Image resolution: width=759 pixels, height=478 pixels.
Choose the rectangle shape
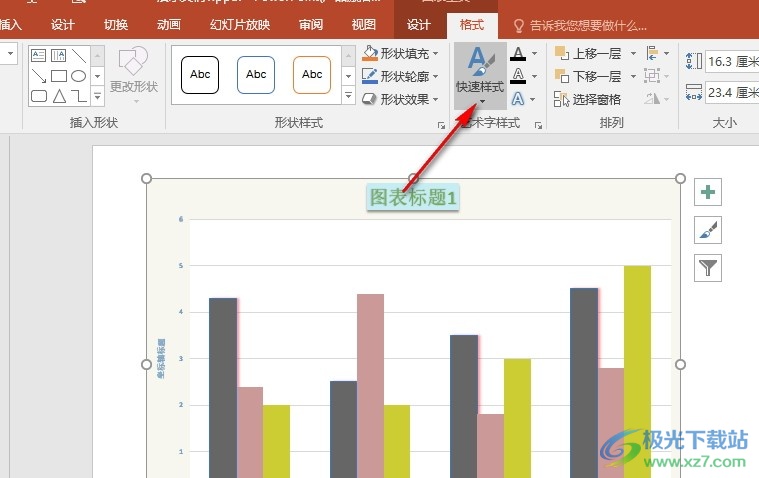point(59,76)
